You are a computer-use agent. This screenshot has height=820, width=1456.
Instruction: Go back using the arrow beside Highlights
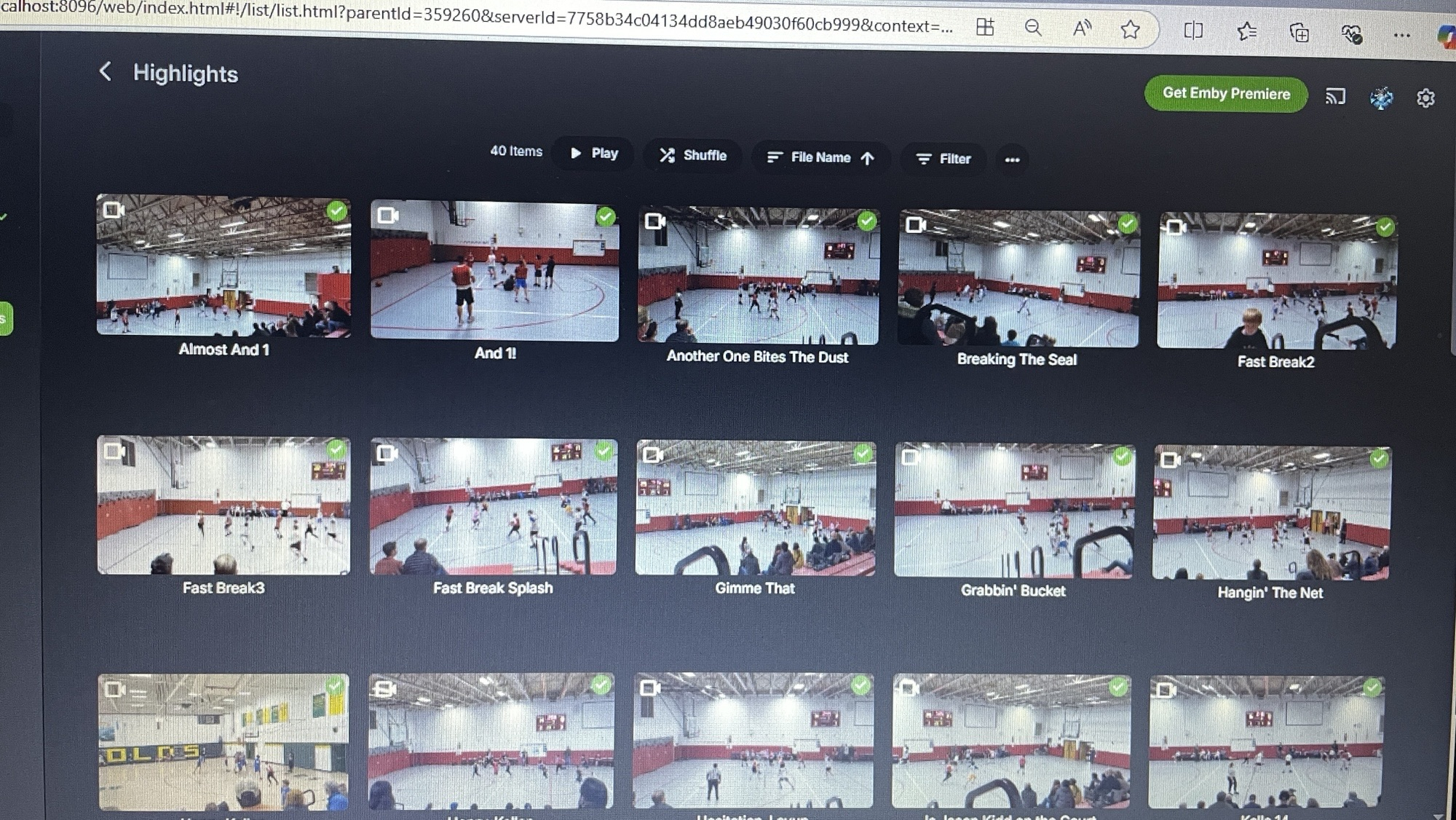[106, 71]
